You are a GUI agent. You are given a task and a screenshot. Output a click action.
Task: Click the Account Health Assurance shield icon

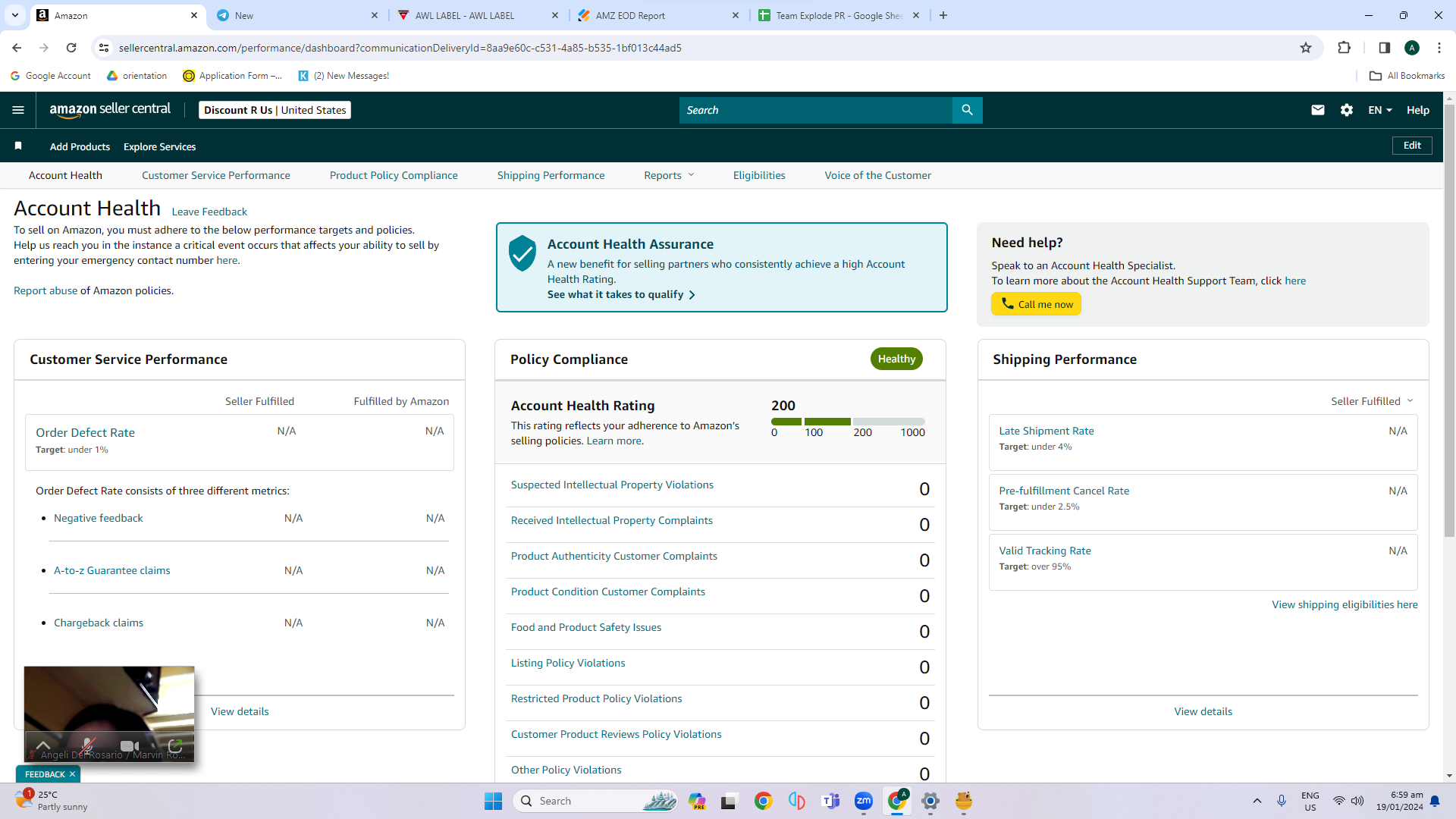click(522, 253)
